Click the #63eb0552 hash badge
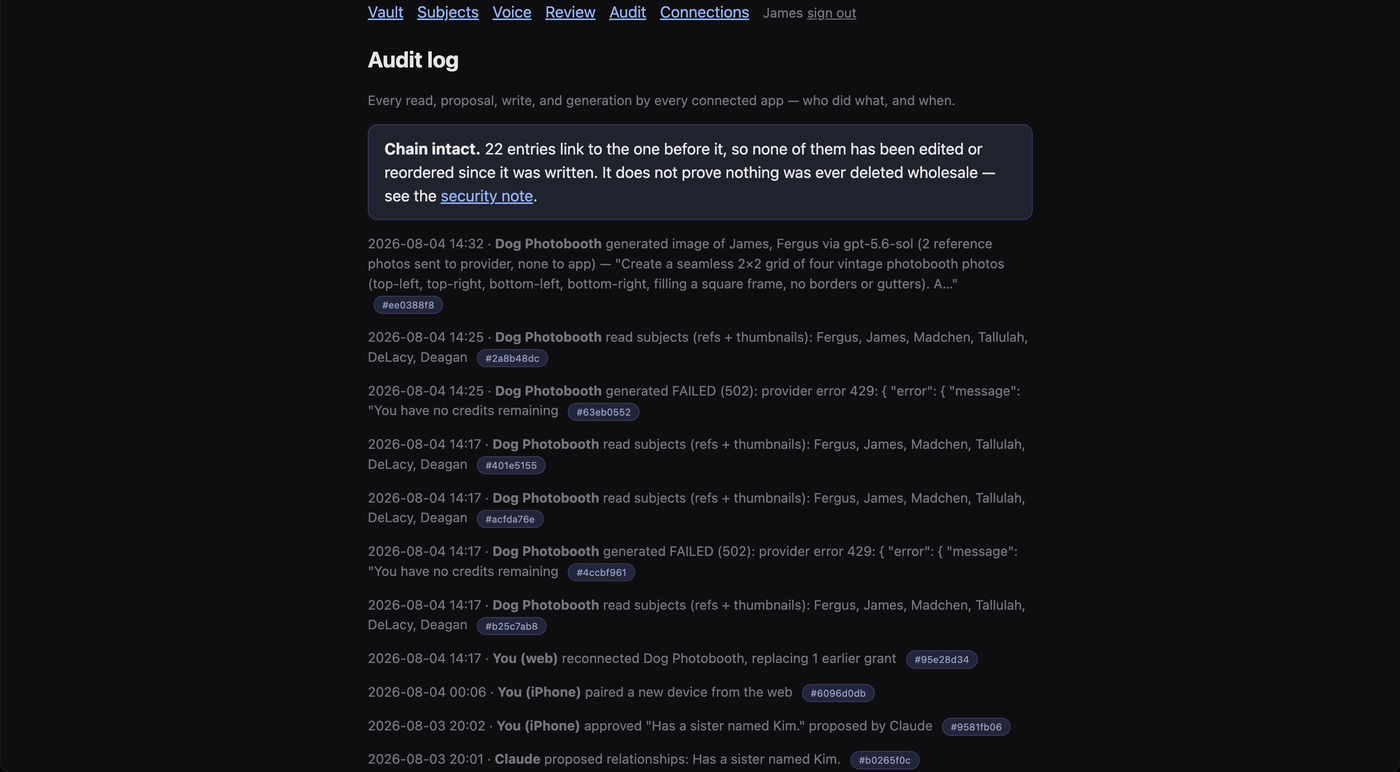This screenshot has width=1400, height=772. (x=604, y=412)
